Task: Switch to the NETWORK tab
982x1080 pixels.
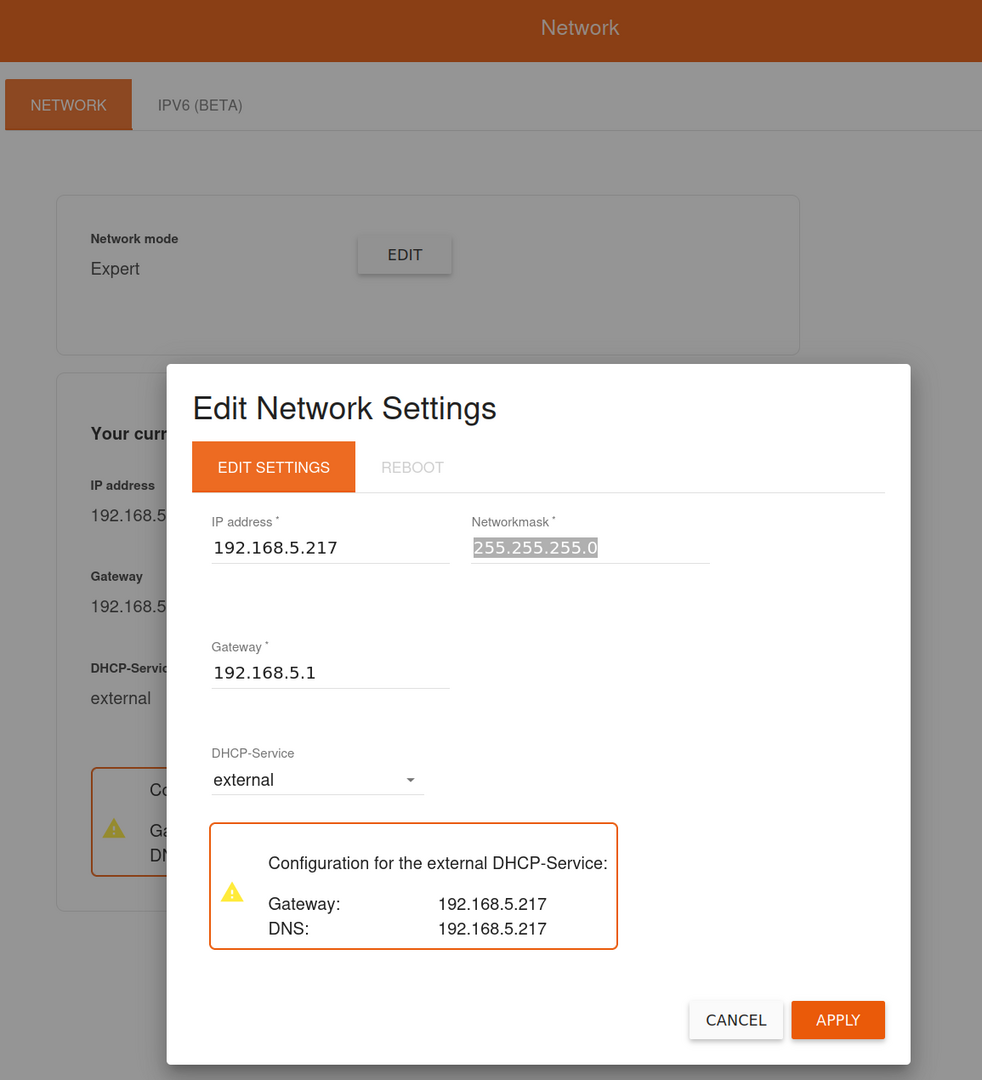Action: (x=68, y=105)
